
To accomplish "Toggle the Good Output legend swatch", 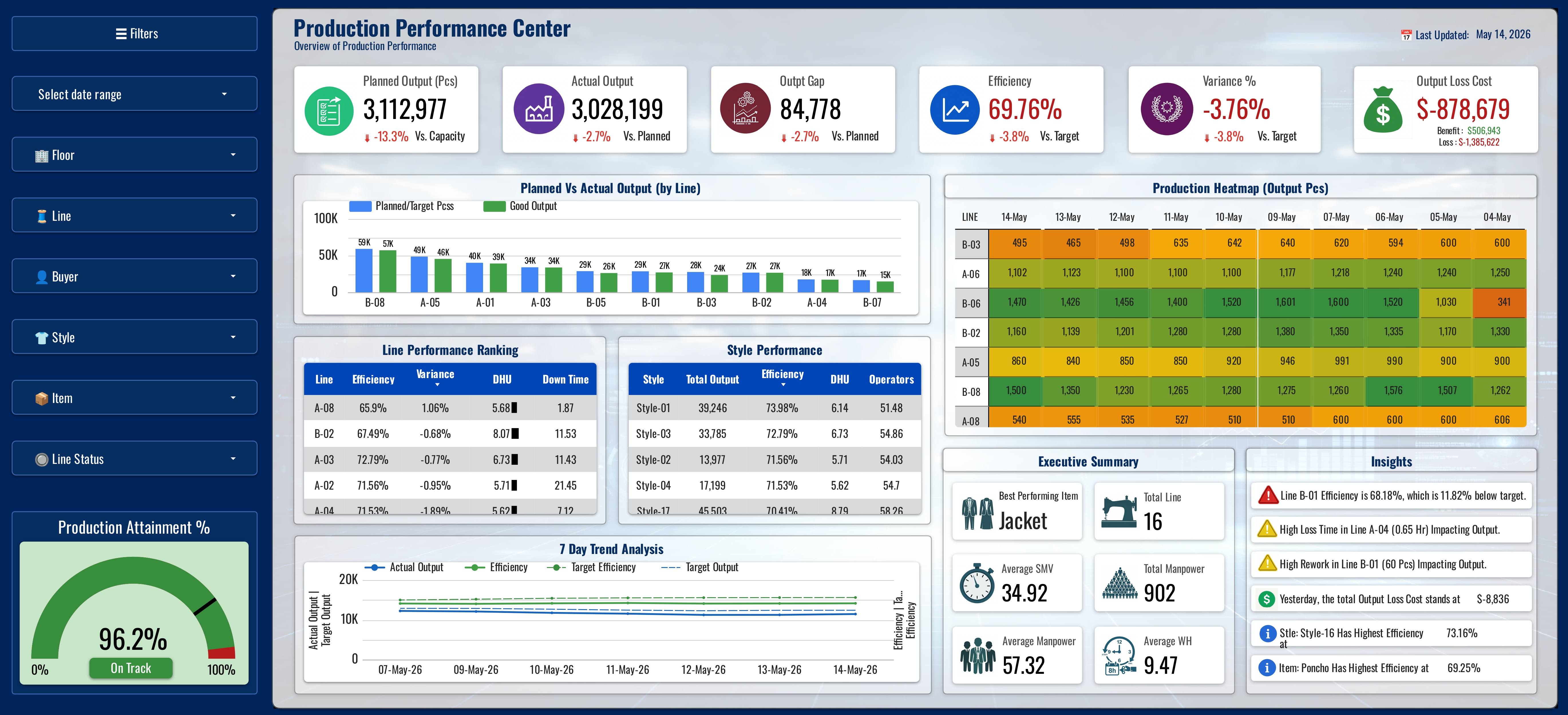I will coord(494,206).
